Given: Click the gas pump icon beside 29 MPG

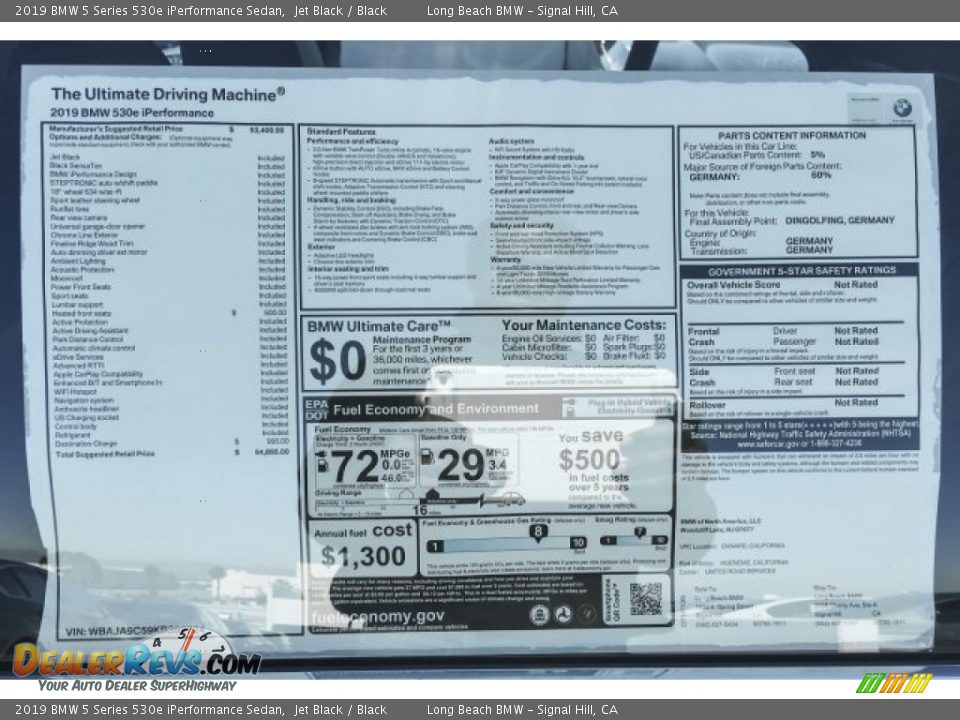Looking at the screenshot, I should 426,458.
